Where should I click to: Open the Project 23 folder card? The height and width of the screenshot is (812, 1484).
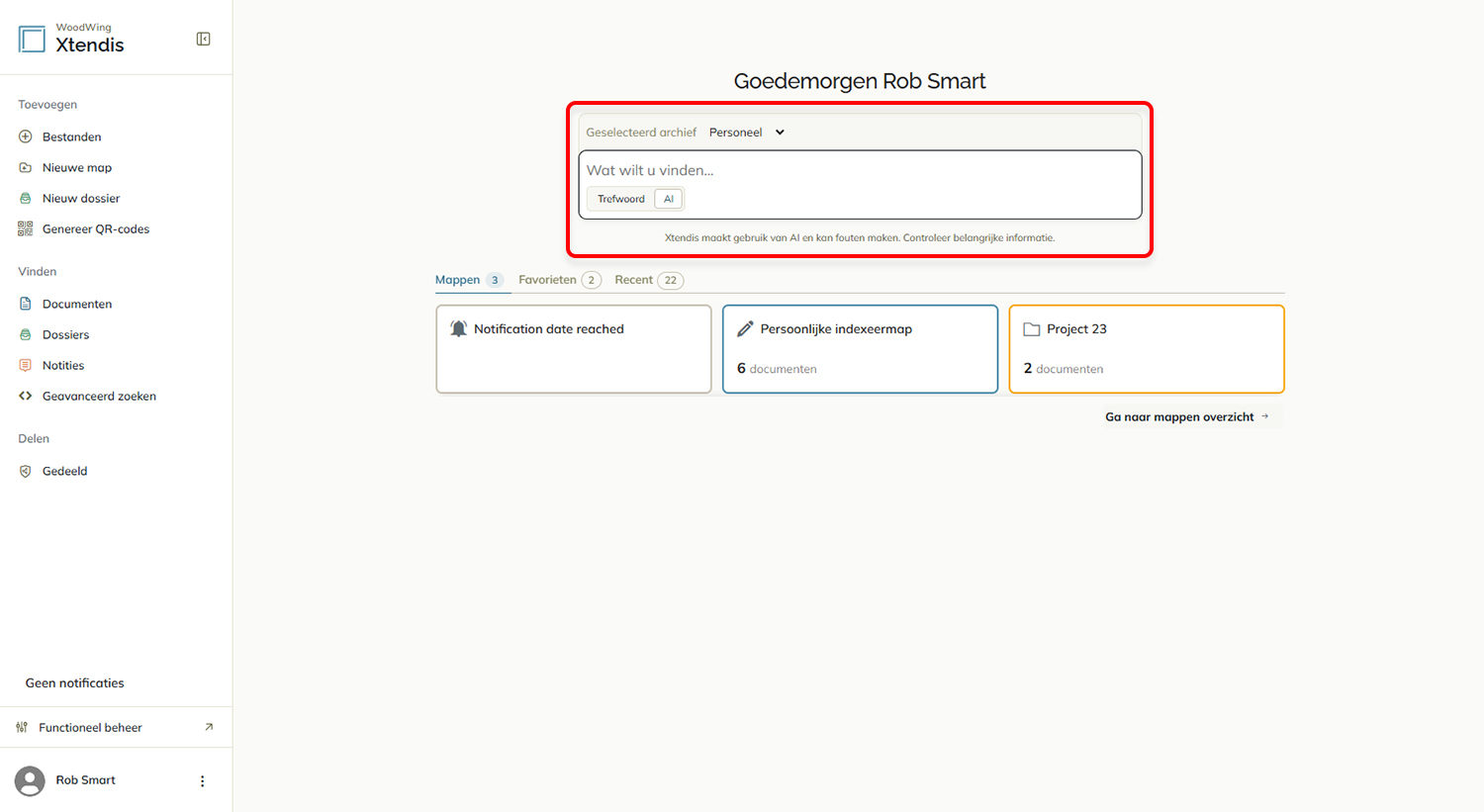click(x=1147, y=349)
